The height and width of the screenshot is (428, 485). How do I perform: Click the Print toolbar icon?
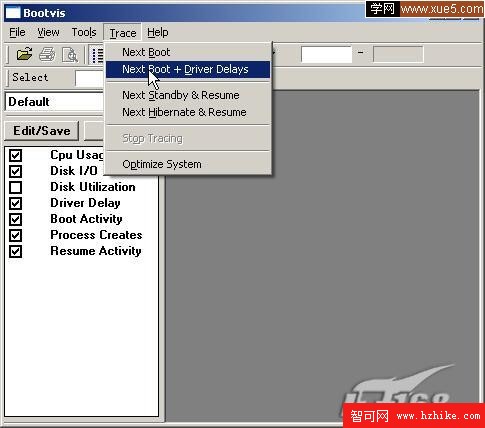47,54
